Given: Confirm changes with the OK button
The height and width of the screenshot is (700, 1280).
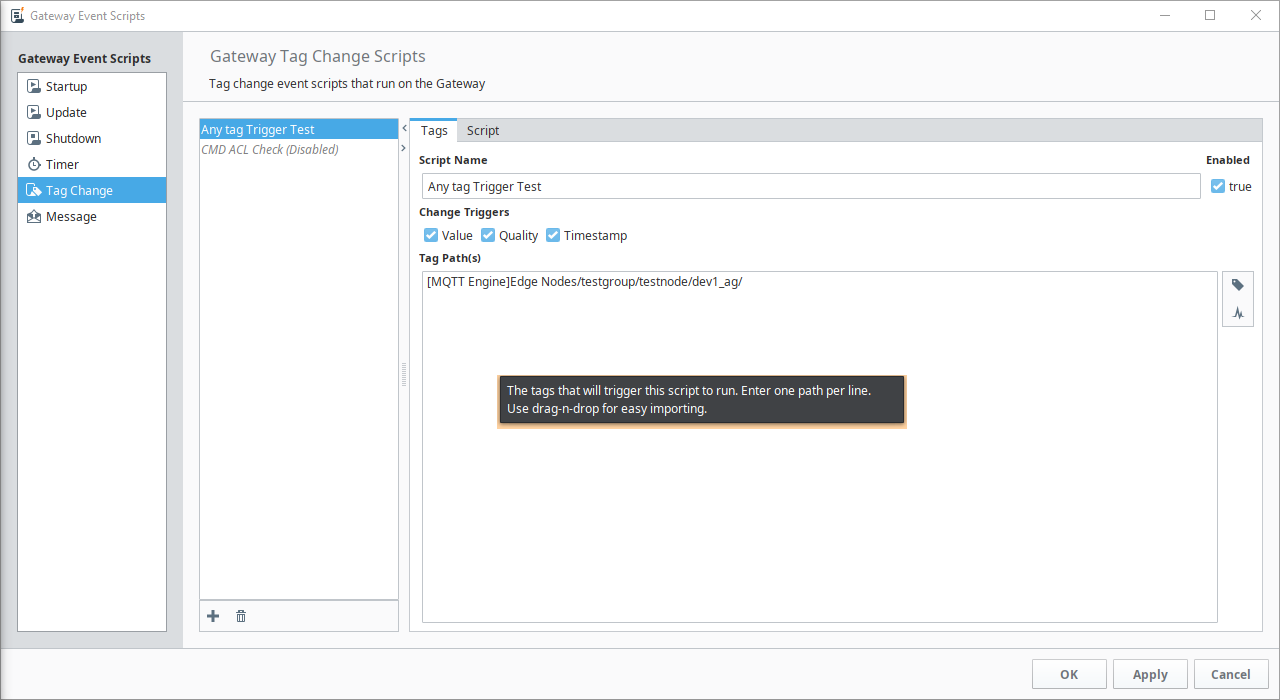Looking at the screenshot, I should click(1069, 674).
